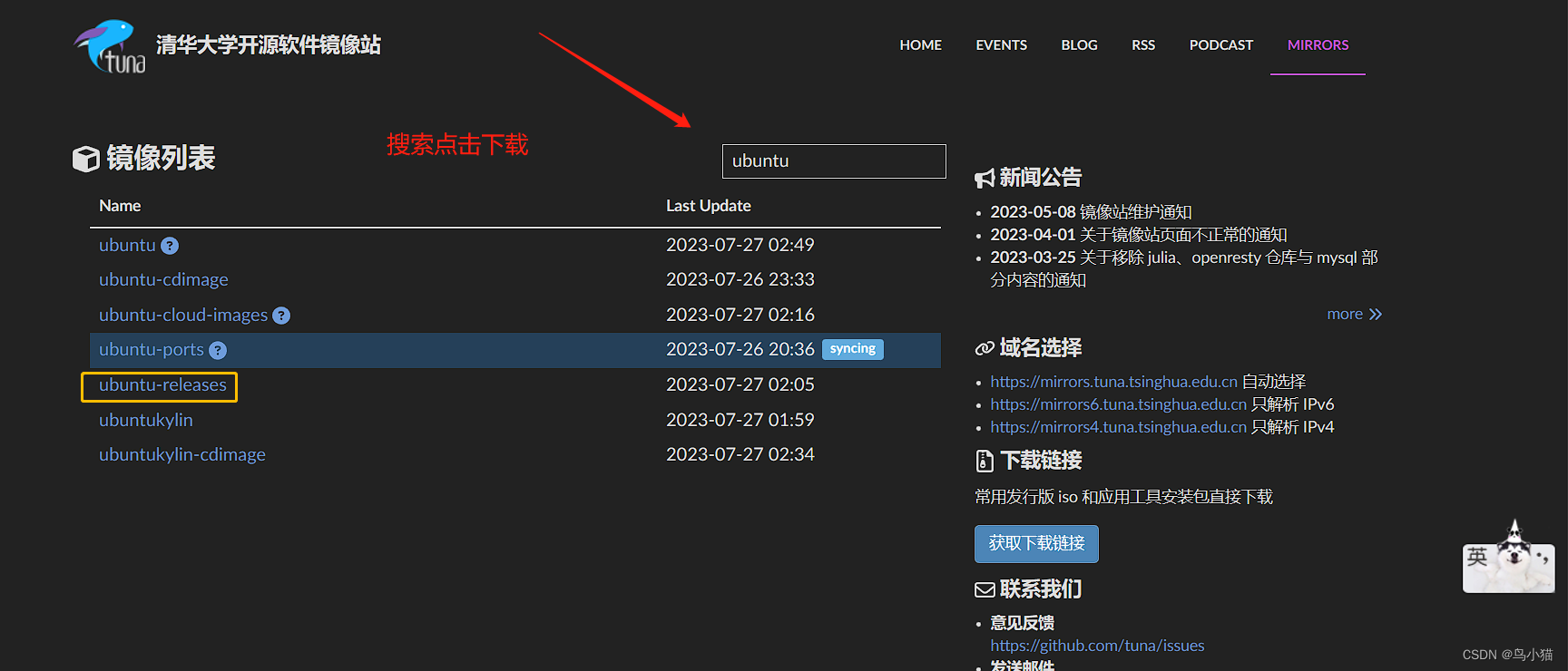Open the ubuntu-releases mirror link
Viewport: 1568px width, 671px height.
[162, 384]
